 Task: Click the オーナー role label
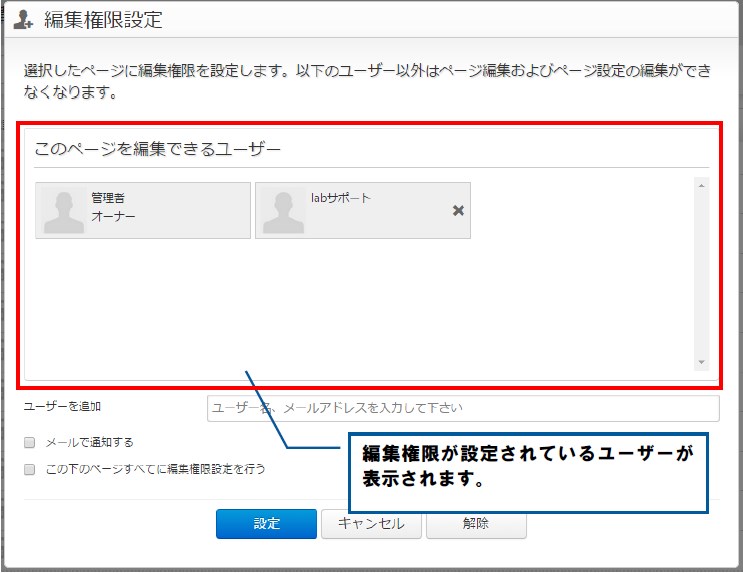[x=113, y=216]
